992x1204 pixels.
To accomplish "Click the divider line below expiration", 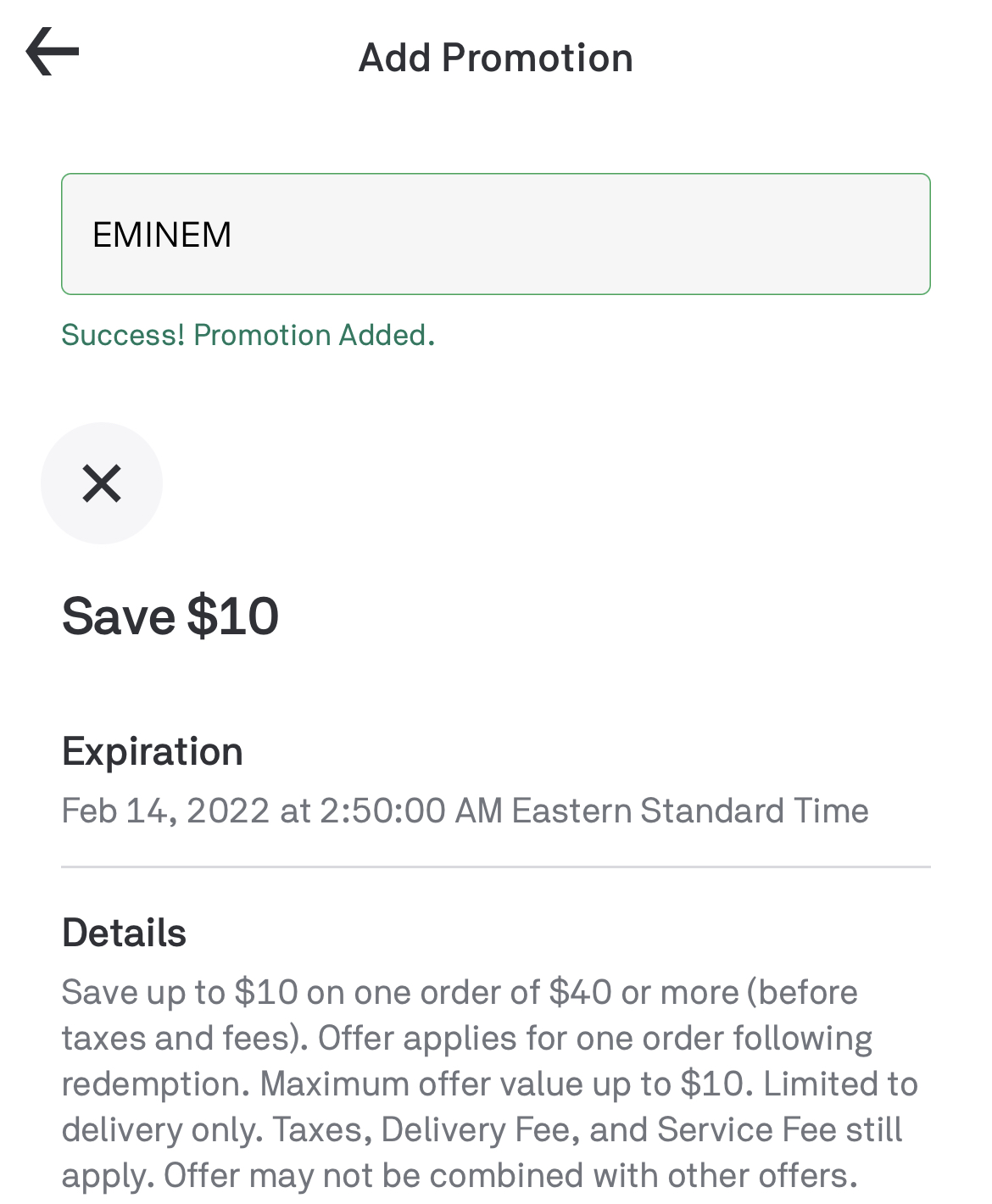I will tap(495, 867).
